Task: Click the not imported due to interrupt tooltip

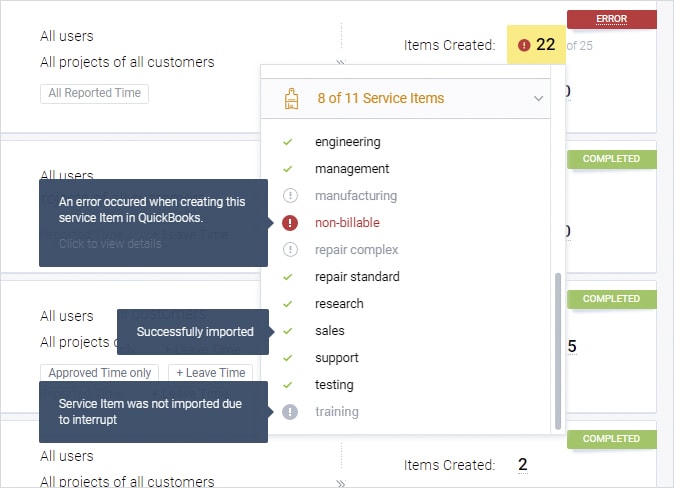Action: click(x=153, y=412)
